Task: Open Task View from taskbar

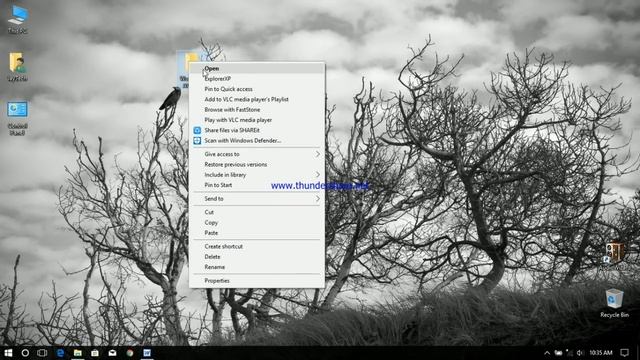Action: coord(42,353)
